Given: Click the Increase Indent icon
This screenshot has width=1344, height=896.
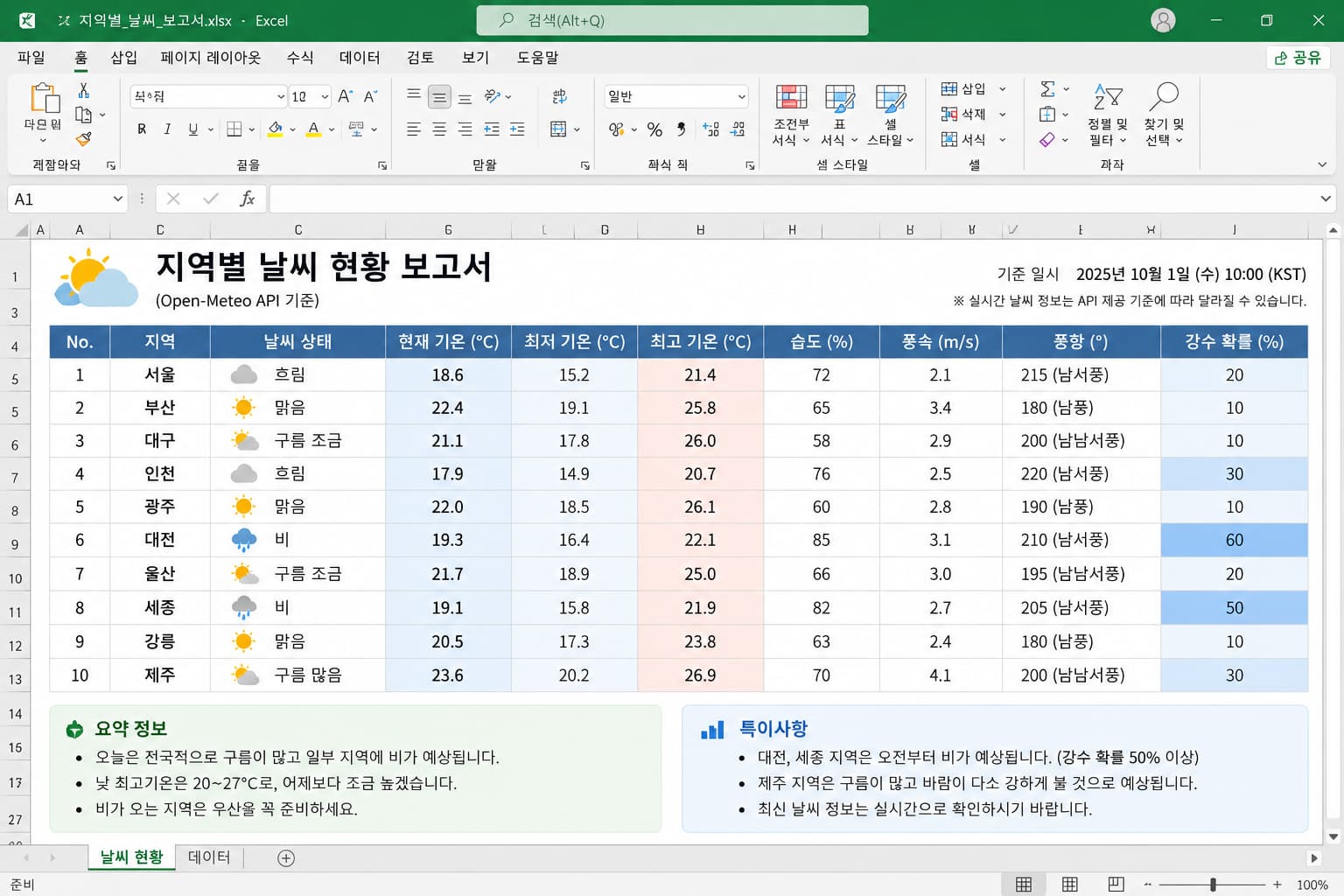Looking at the screenshot, I should point(517,129).
